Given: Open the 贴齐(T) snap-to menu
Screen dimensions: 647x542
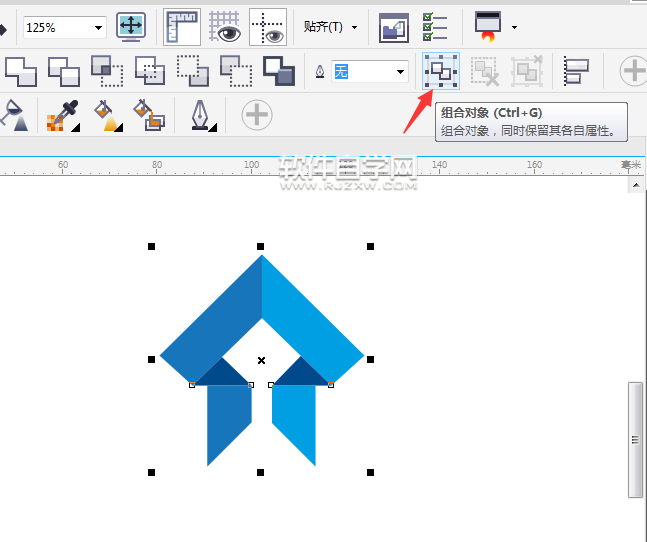Looking at the screenshot, I should point(330,27).
